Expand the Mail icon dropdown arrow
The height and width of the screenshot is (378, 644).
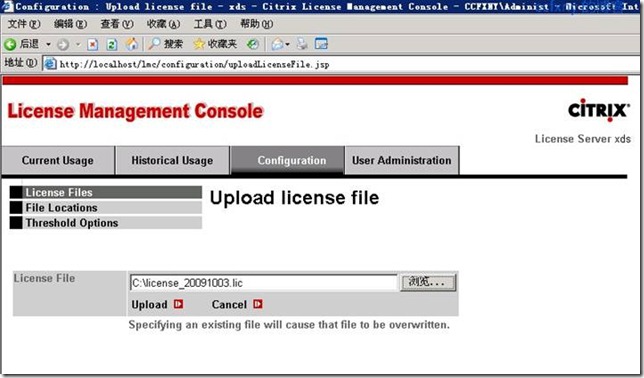click(x=288, y=44)
